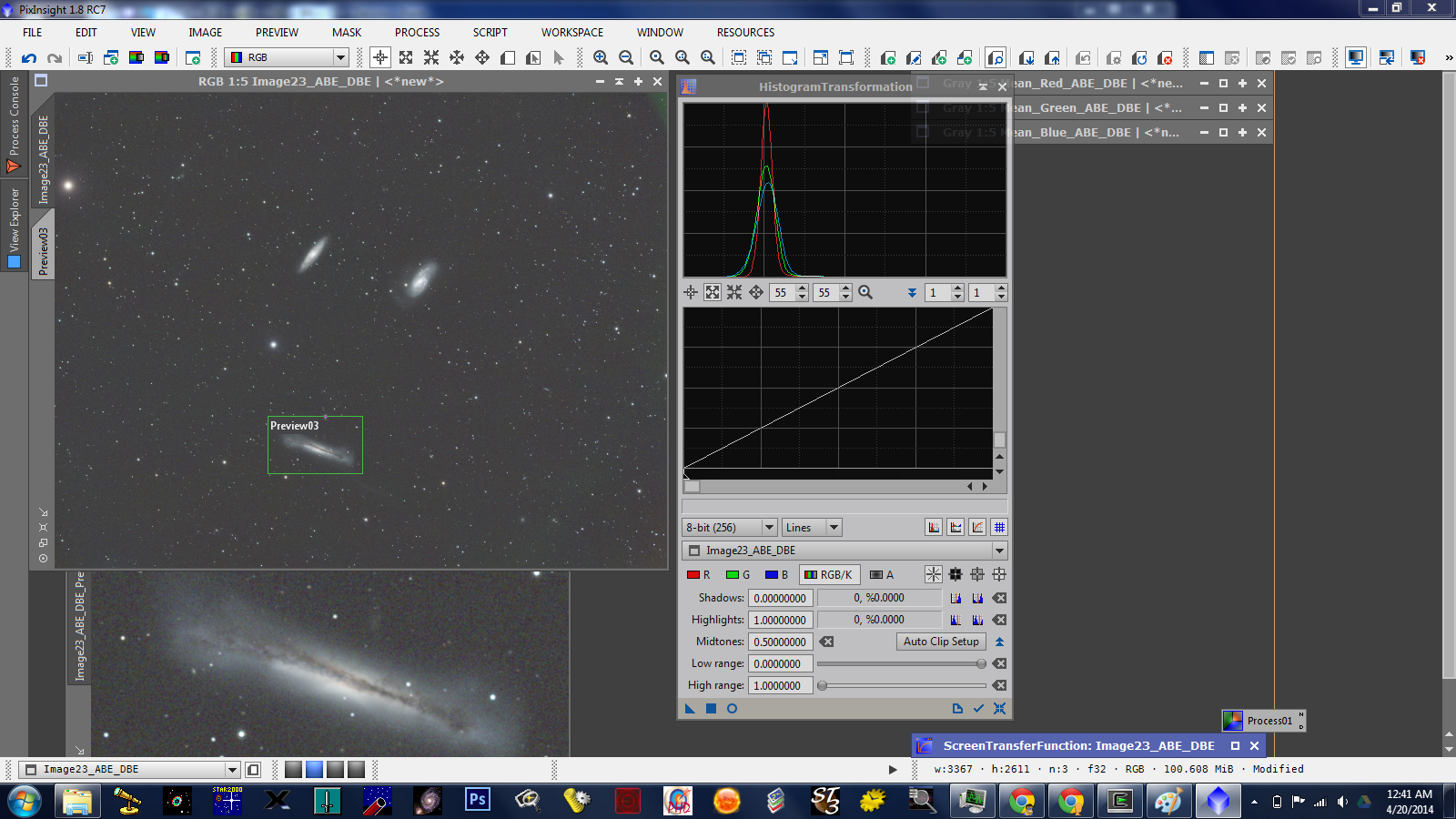
Task: Click the Zoom Out magnifier icon
Action: pyautogui.click(x=626, y=57)
